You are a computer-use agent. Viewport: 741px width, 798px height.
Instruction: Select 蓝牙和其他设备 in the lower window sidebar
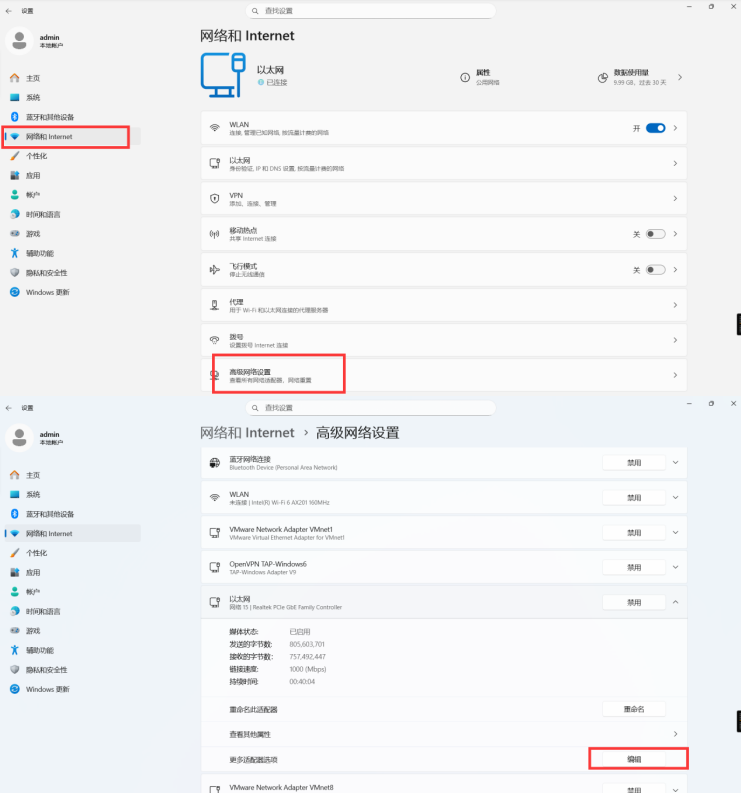pyautogui.click(x=72, y=514)
